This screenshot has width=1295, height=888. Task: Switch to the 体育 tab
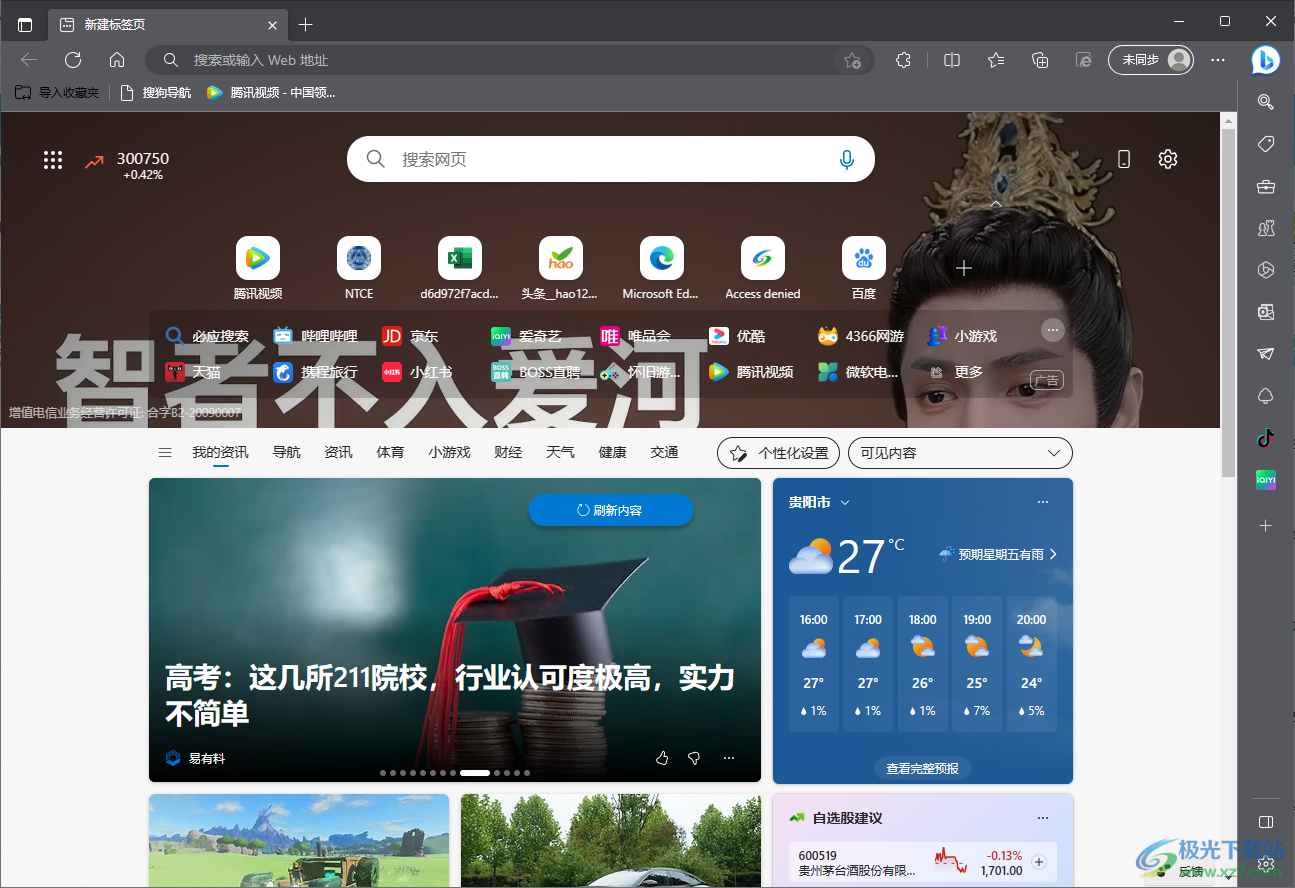tap(390, 453)
